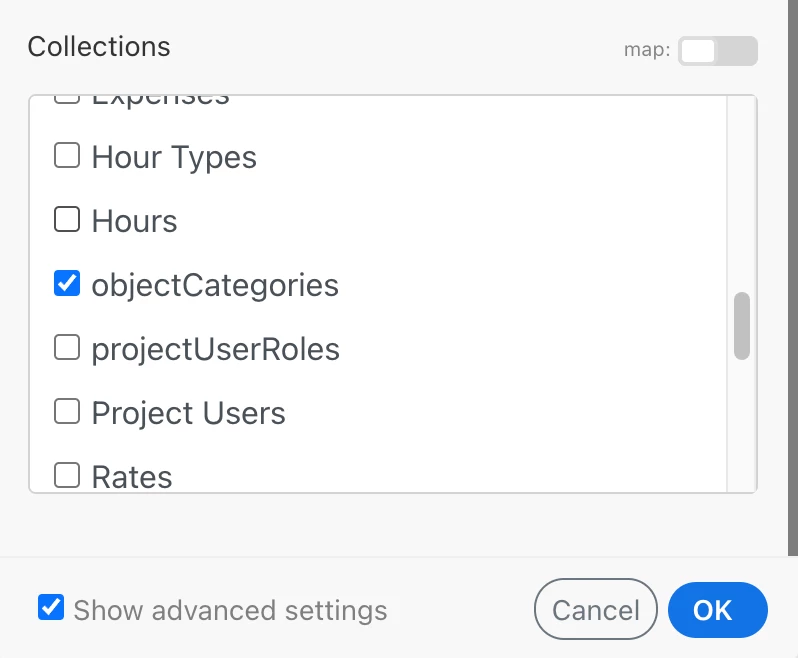
Task: Disable Show advanced settings checkbox
Action: [x=51, y=608]
